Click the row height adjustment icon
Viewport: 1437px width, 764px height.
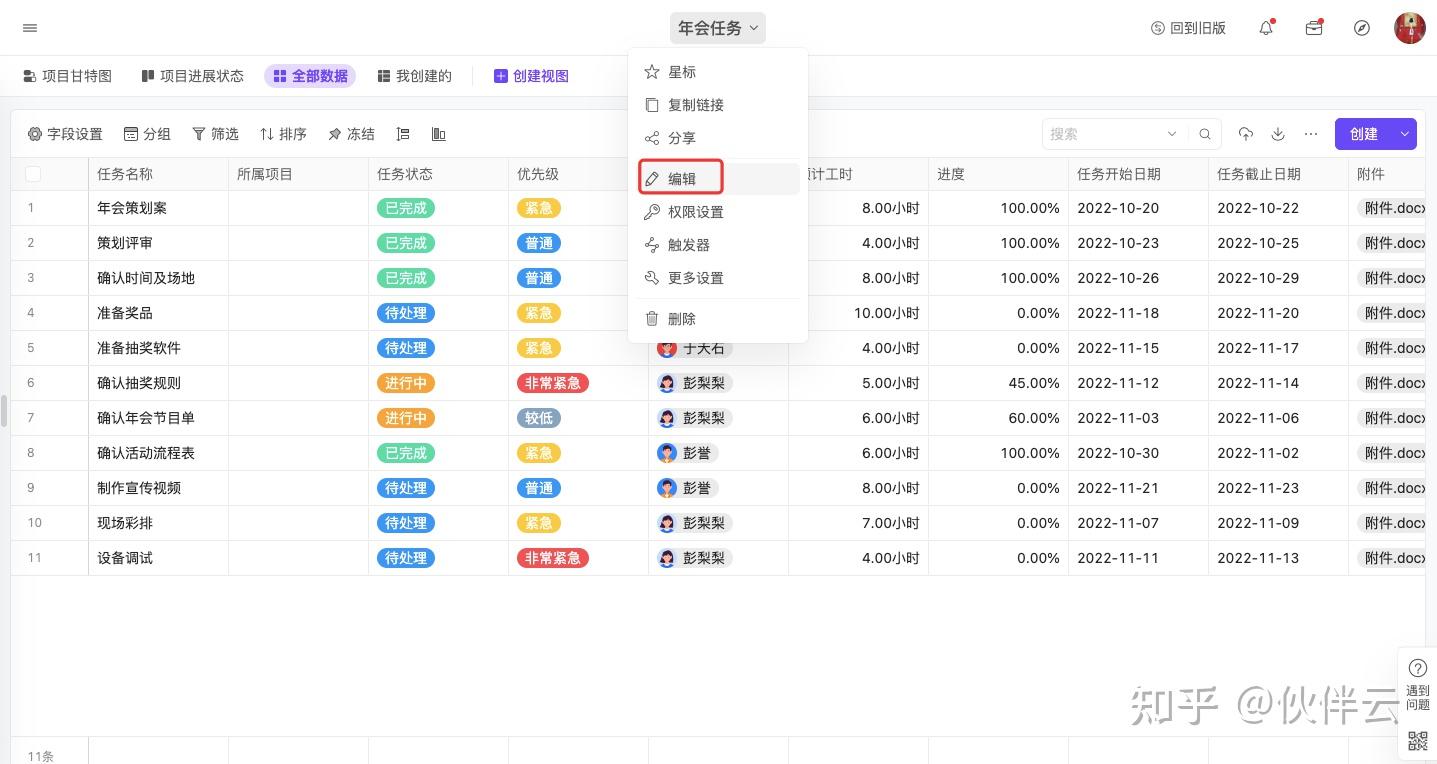pos(403,134)
